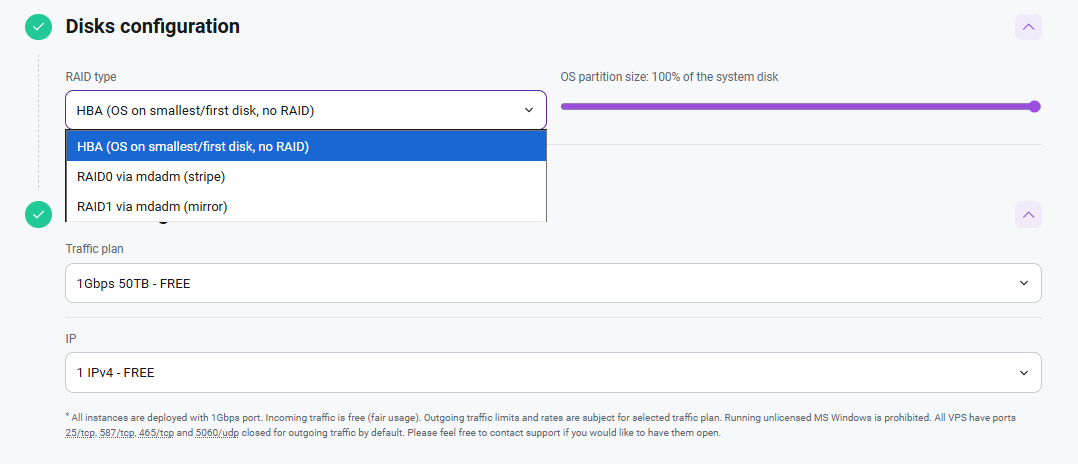Click the green checkmark beside Disks configuration
The image size is (1078, 464).
(38, 27)
